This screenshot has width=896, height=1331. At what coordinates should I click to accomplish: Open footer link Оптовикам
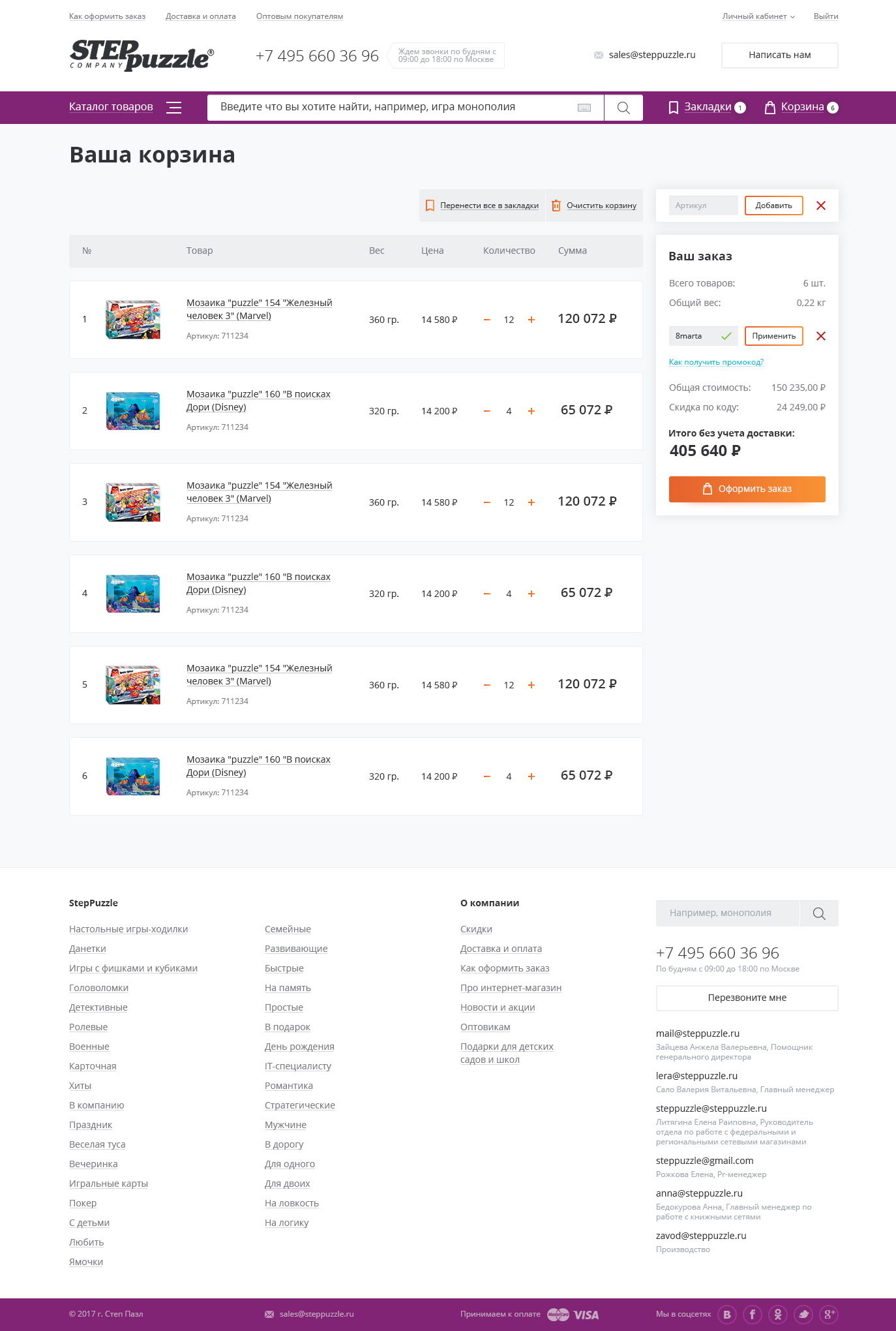point(485,1027)
